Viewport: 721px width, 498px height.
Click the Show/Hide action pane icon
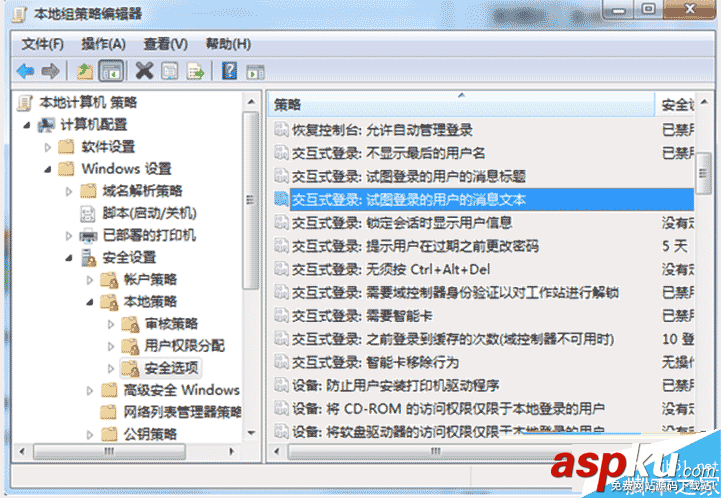coord(255,72)
